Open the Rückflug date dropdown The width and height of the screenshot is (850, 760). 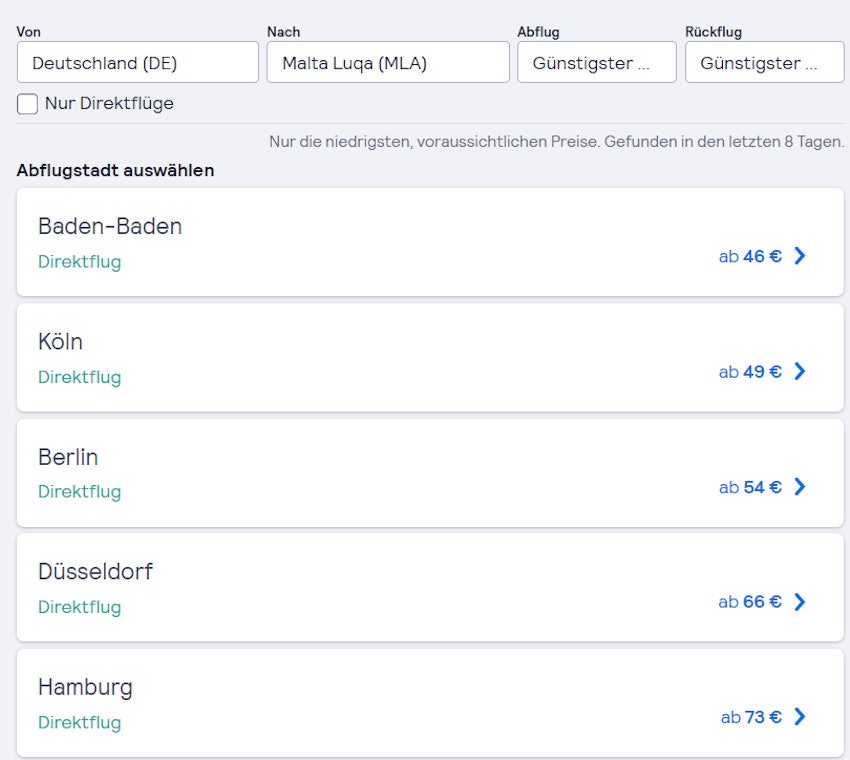(764, 63)
